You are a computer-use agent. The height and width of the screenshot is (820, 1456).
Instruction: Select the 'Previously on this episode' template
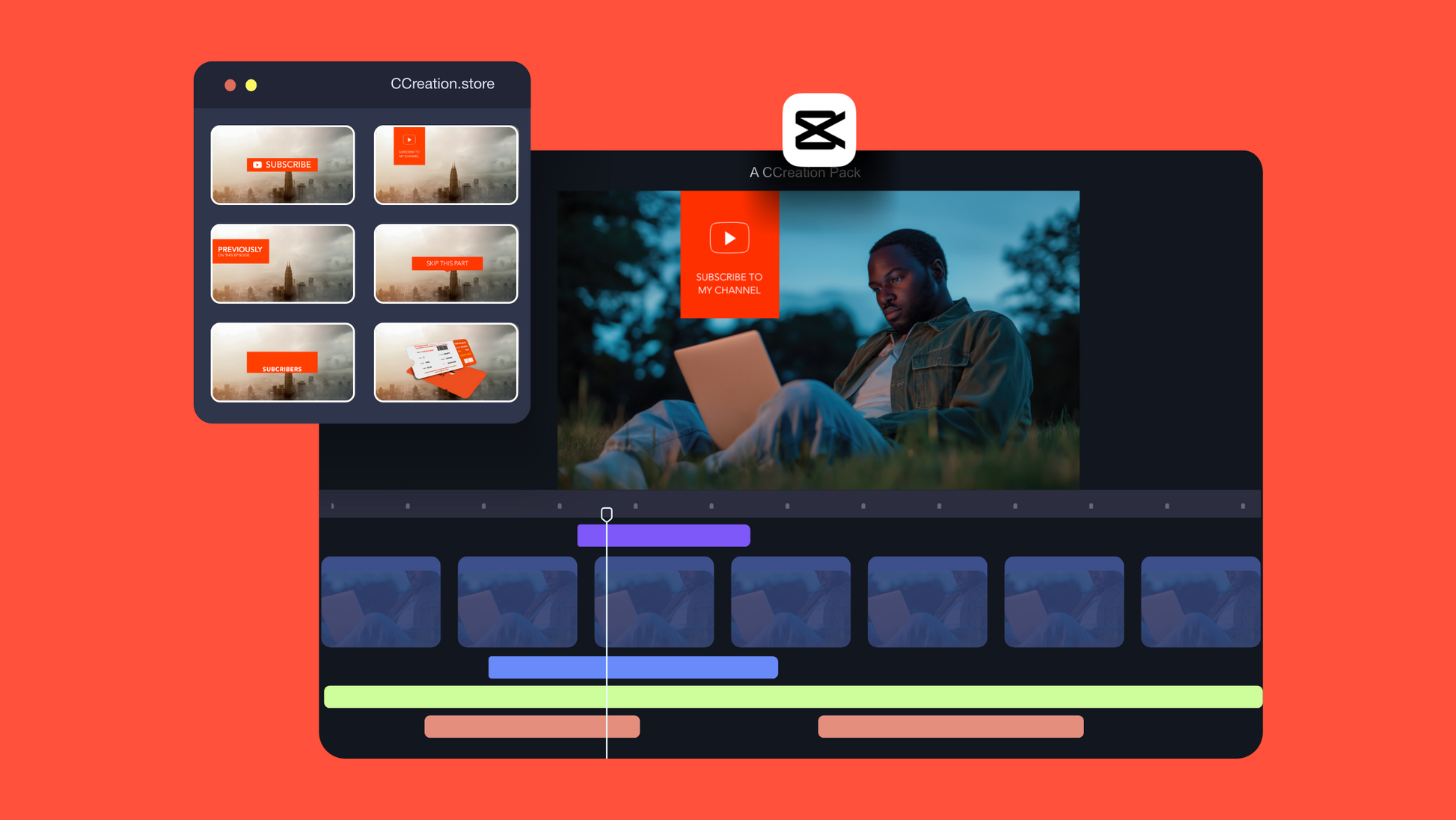pyautogui.click(x=282, y=262)
